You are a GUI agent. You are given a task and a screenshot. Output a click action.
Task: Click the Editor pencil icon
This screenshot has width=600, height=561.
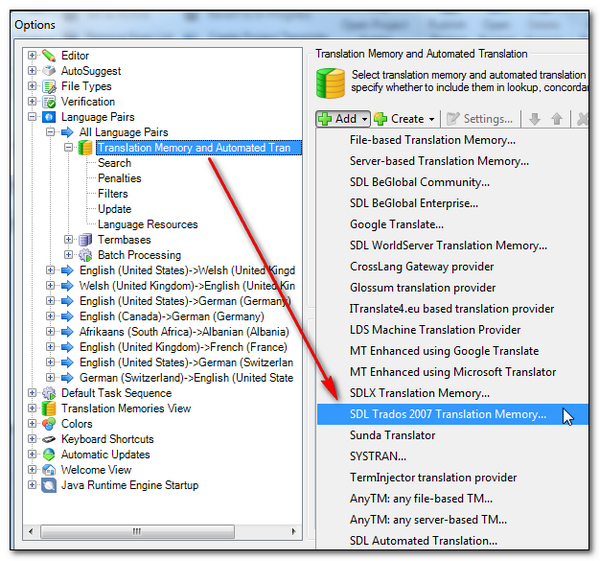49,56
